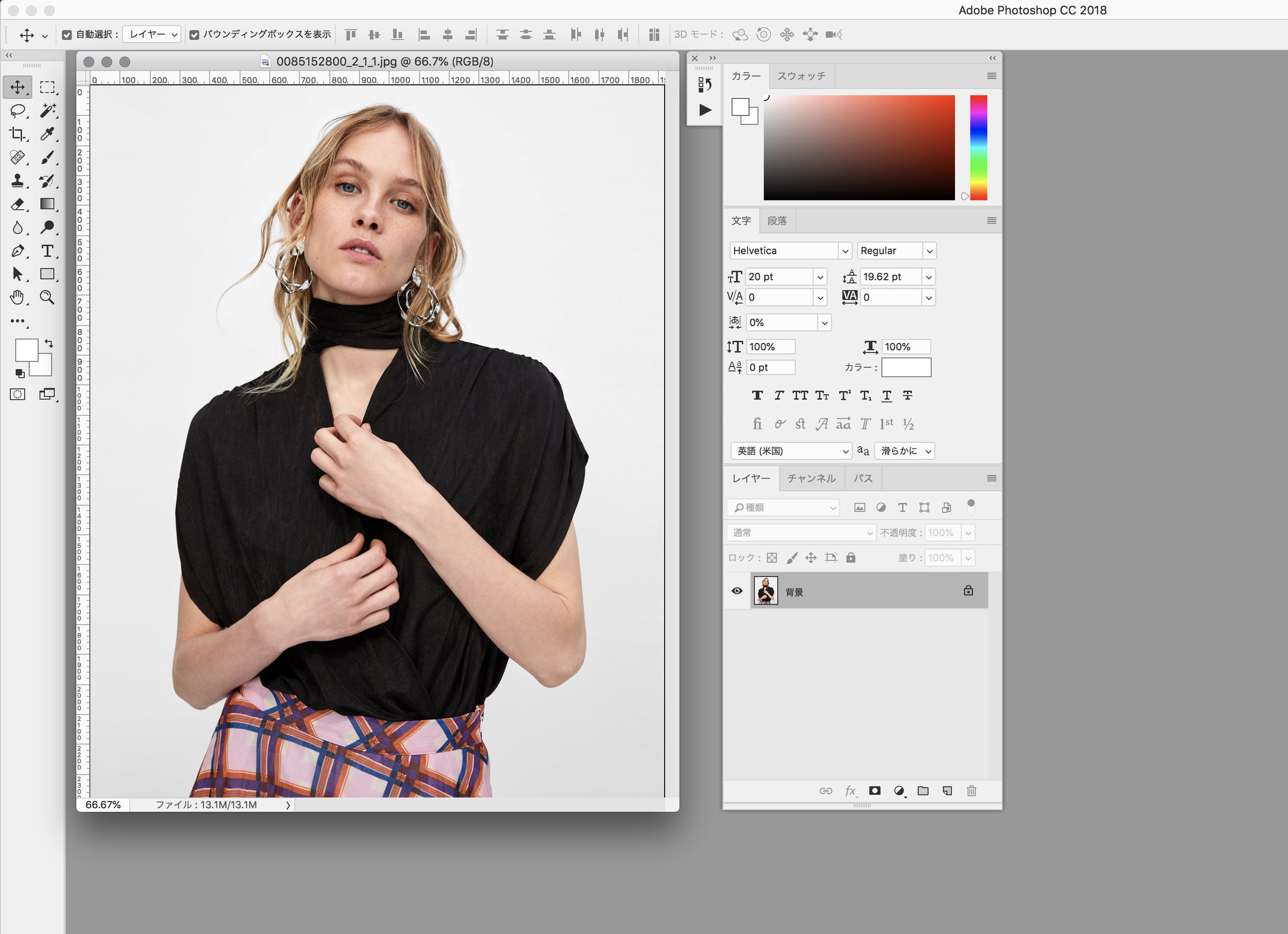The width and height of the screenshot is (1288, 934).
Task: Select the Rectangular Marquee tool
Action: pyautogui.click(x=47, y=87)
